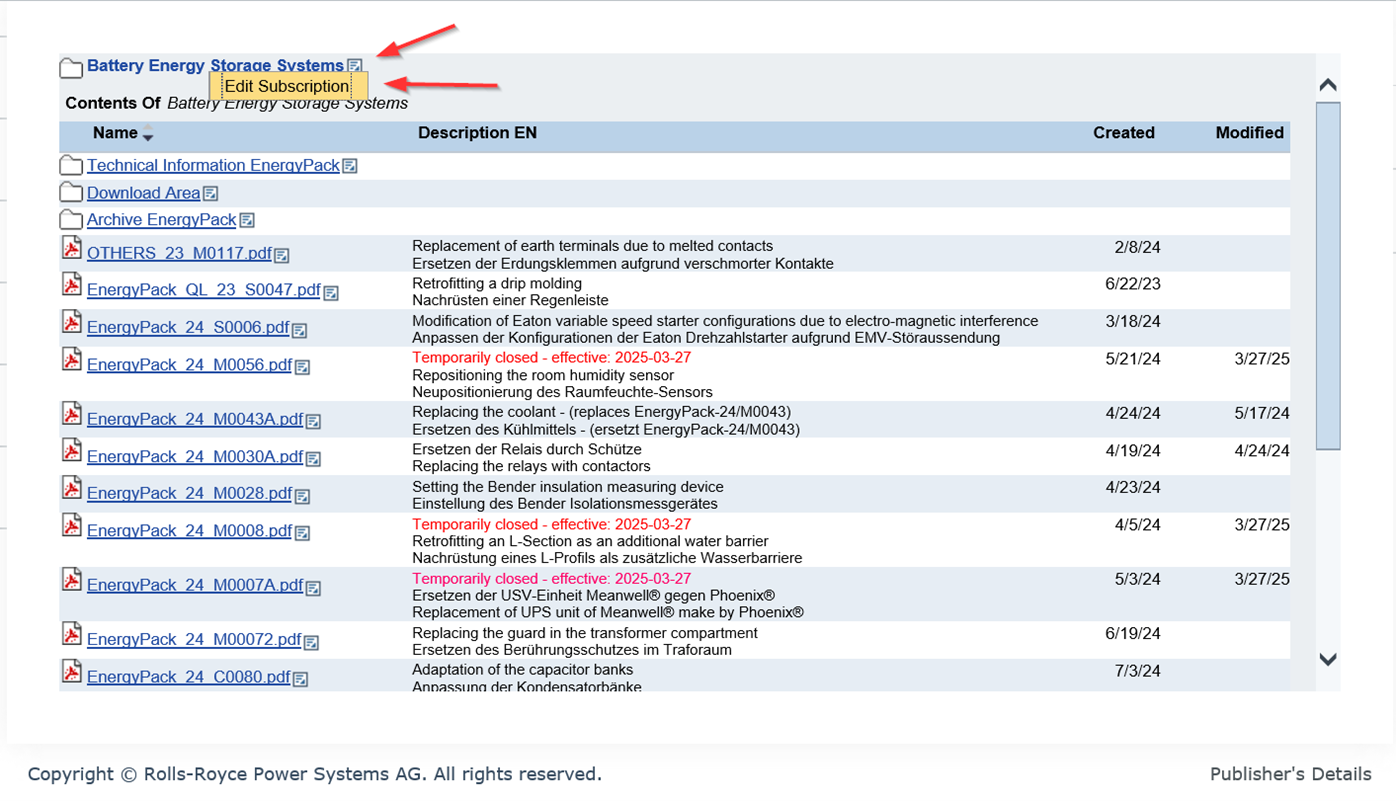The image size is (1396, 801).
Task: Open the Download Area folder
Action: pos(143,193)
